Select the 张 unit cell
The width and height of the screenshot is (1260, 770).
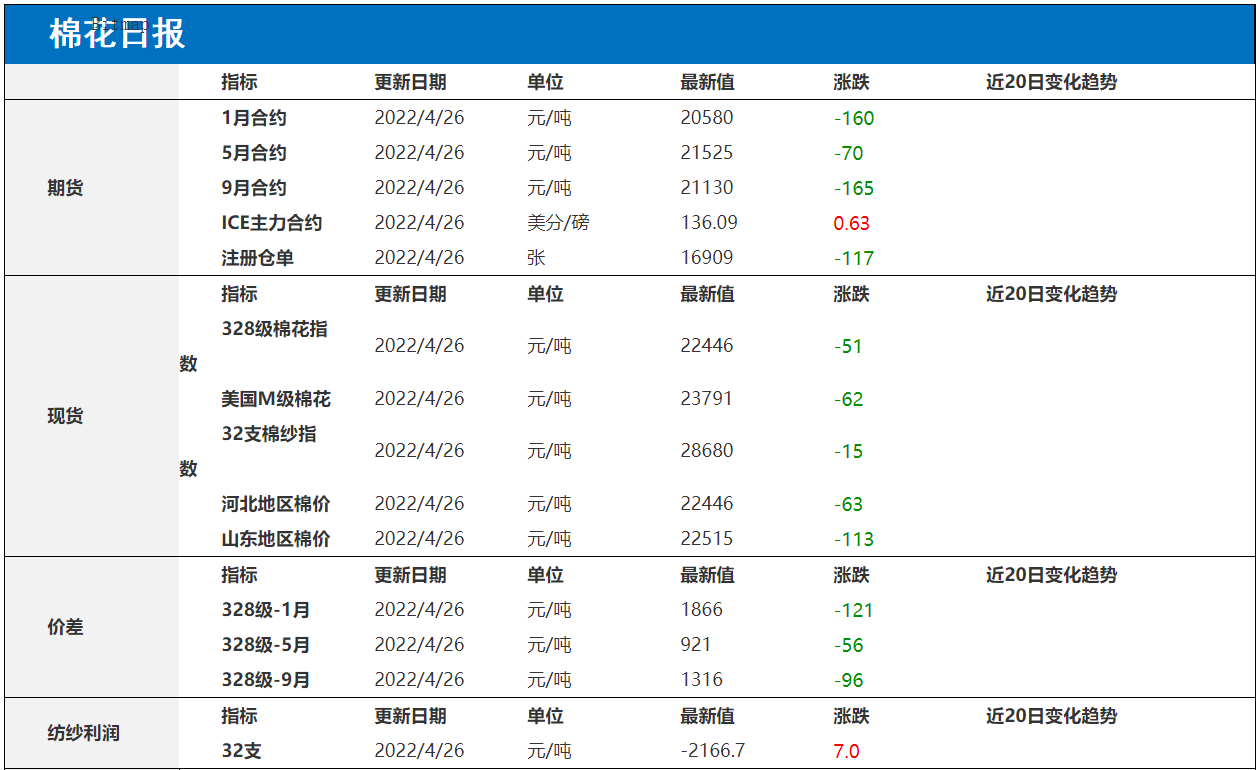[537, 258]
